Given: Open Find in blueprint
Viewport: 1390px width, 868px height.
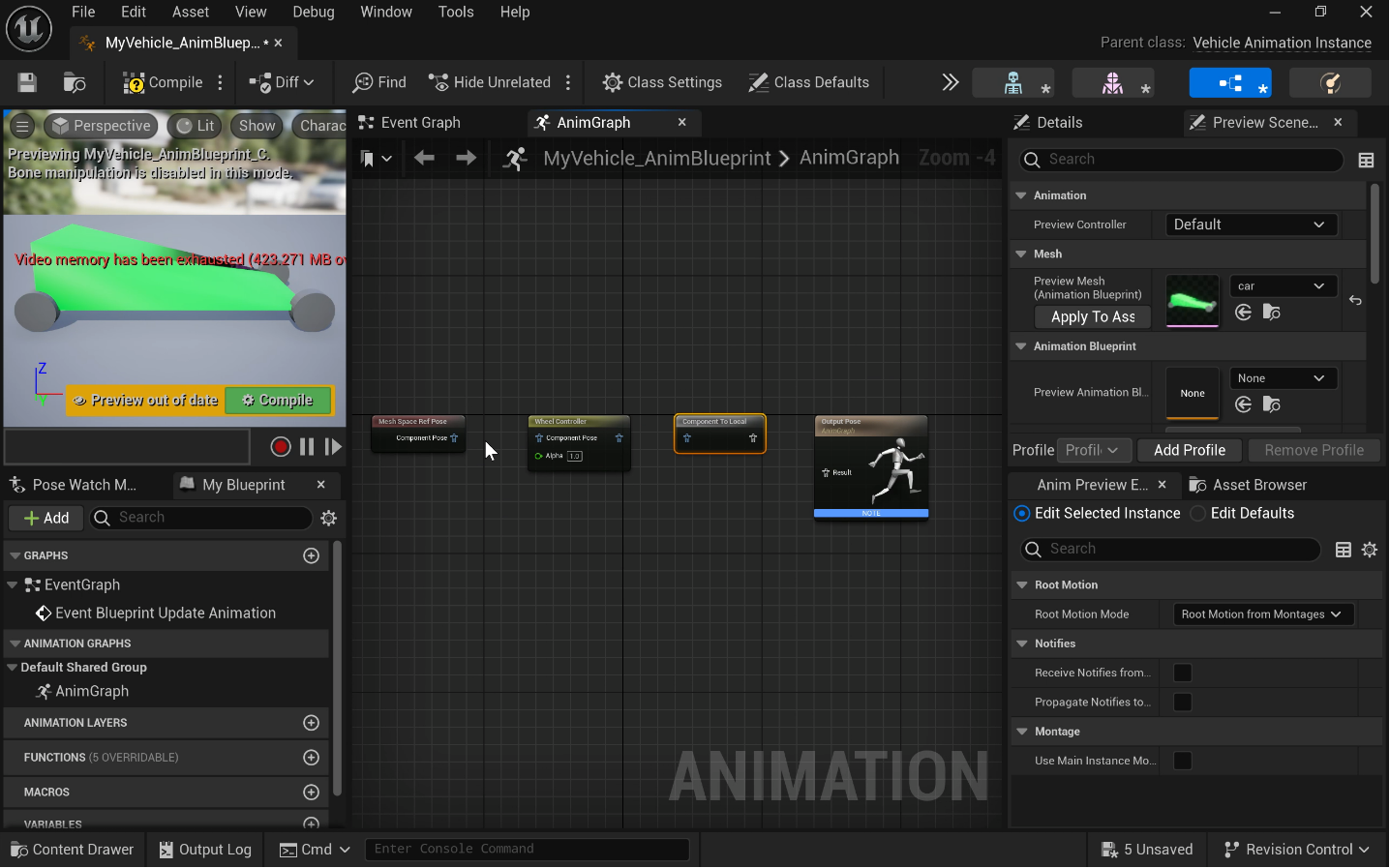Looking at the screenshot, I should [x=379, y=83].
